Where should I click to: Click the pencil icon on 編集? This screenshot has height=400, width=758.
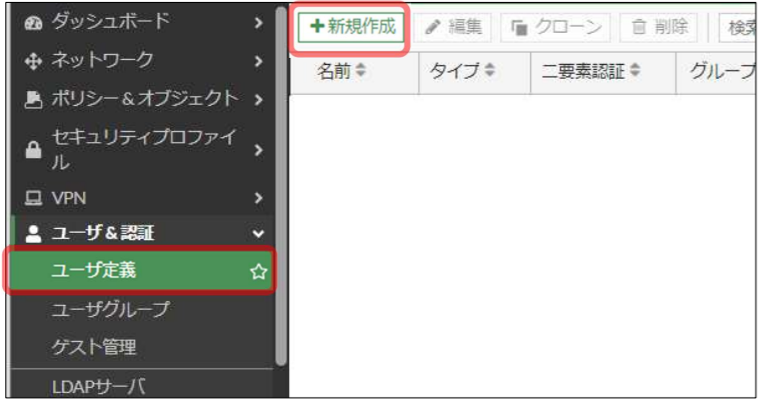point(432,27)
